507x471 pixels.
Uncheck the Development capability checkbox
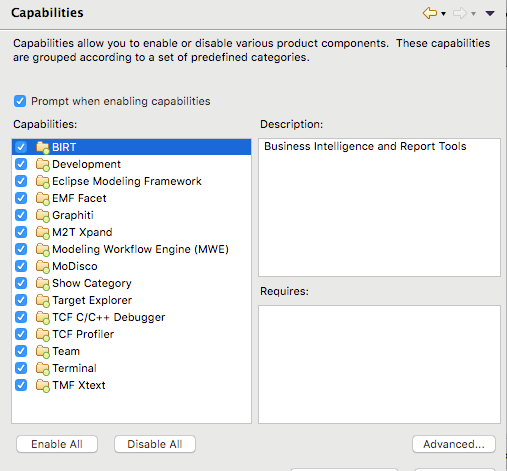[21, 164]
